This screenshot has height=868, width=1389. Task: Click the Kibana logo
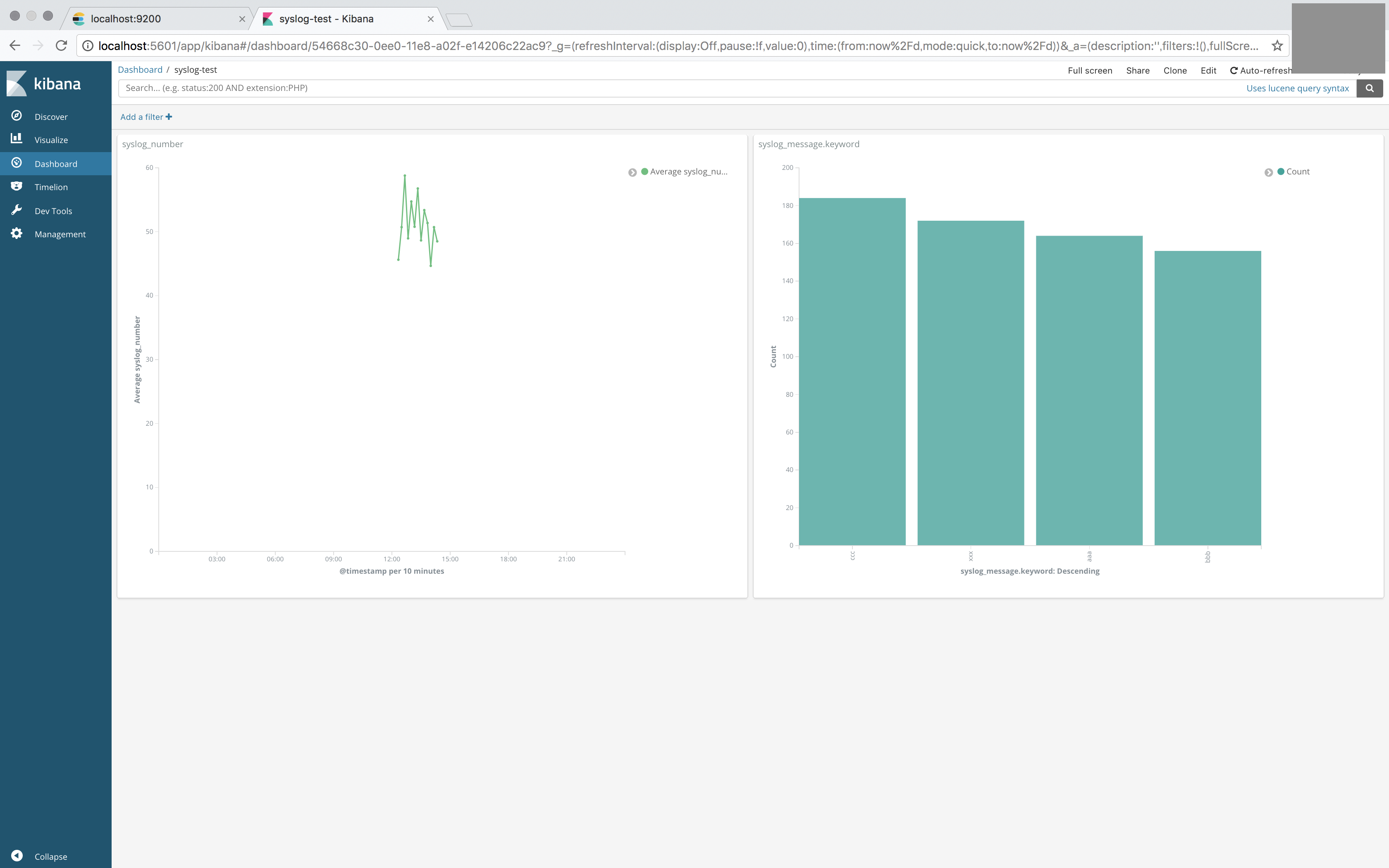point(44,84)
